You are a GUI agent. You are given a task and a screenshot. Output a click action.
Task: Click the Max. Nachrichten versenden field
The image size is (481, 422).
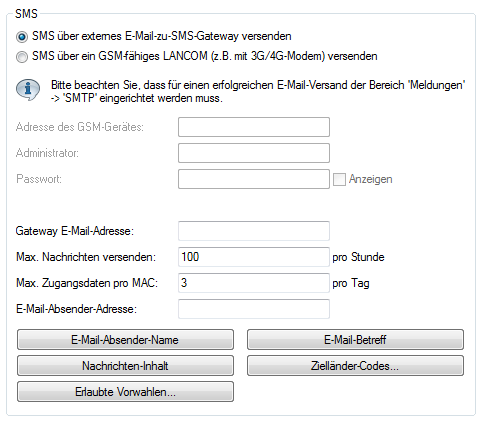[254, 257]
